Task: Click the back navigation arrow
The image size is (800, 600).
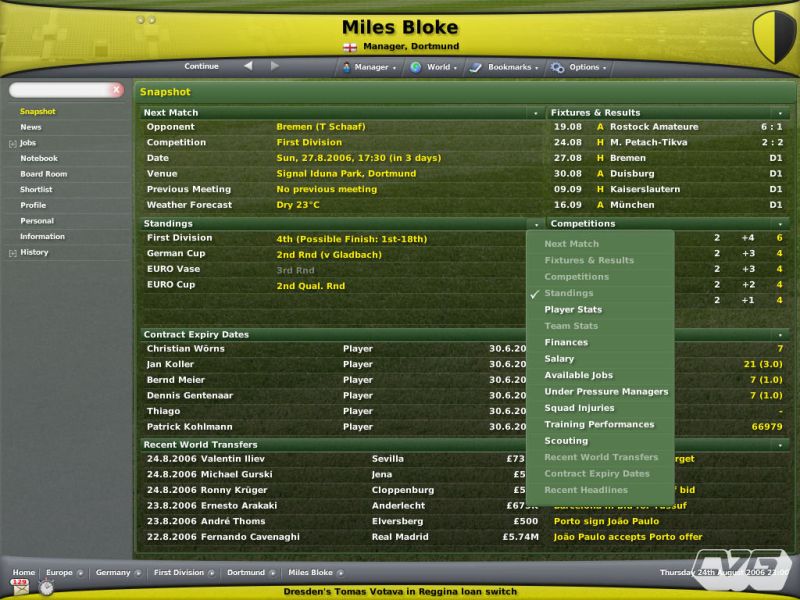Action: click(x=248, y=66)
